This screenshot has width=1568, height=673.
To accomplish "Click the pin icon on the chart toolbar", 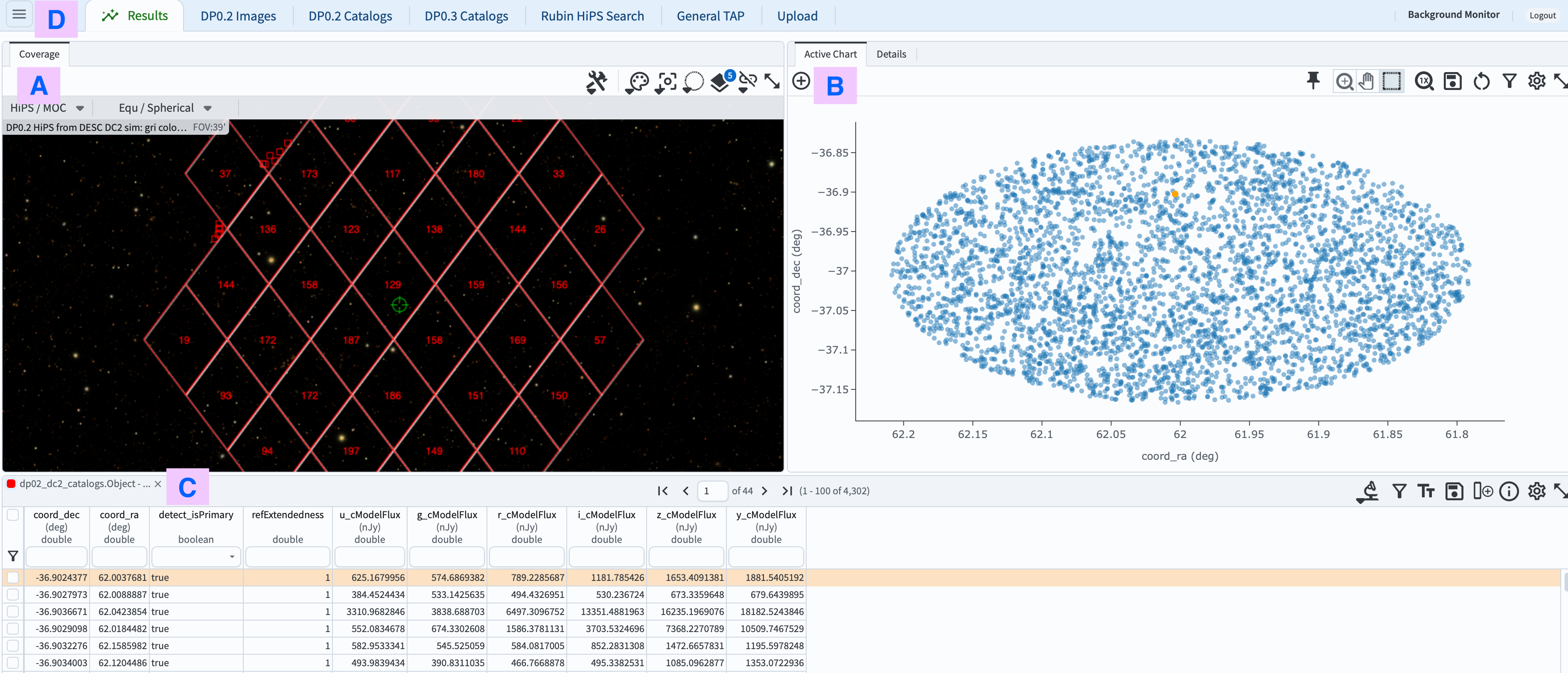I will point(1313,80).
